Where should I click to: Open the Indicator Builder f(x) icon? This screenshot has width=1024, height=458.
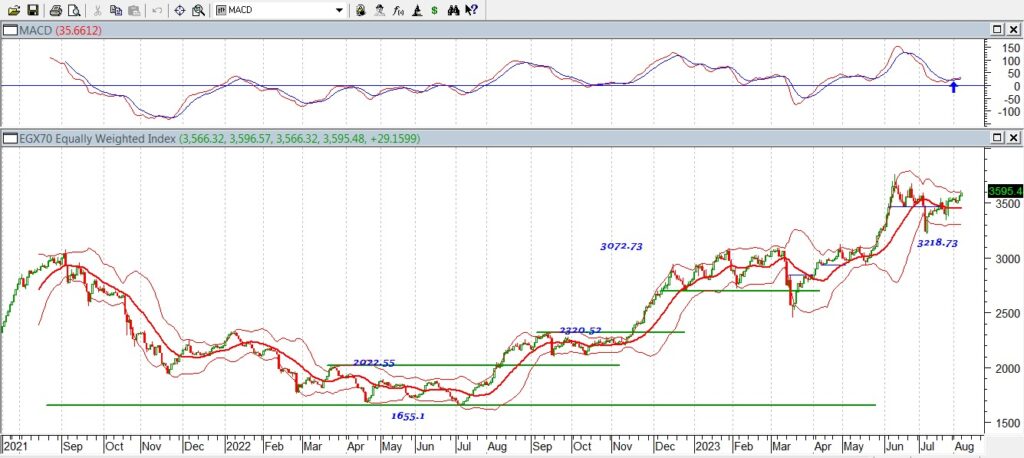(399, 10)
